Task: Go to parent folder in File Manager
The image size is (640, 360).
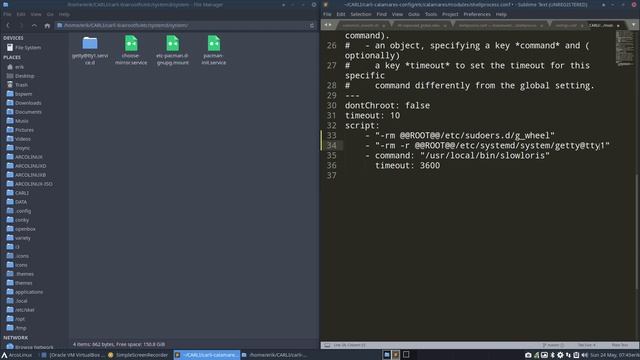Action: point(34,25)
